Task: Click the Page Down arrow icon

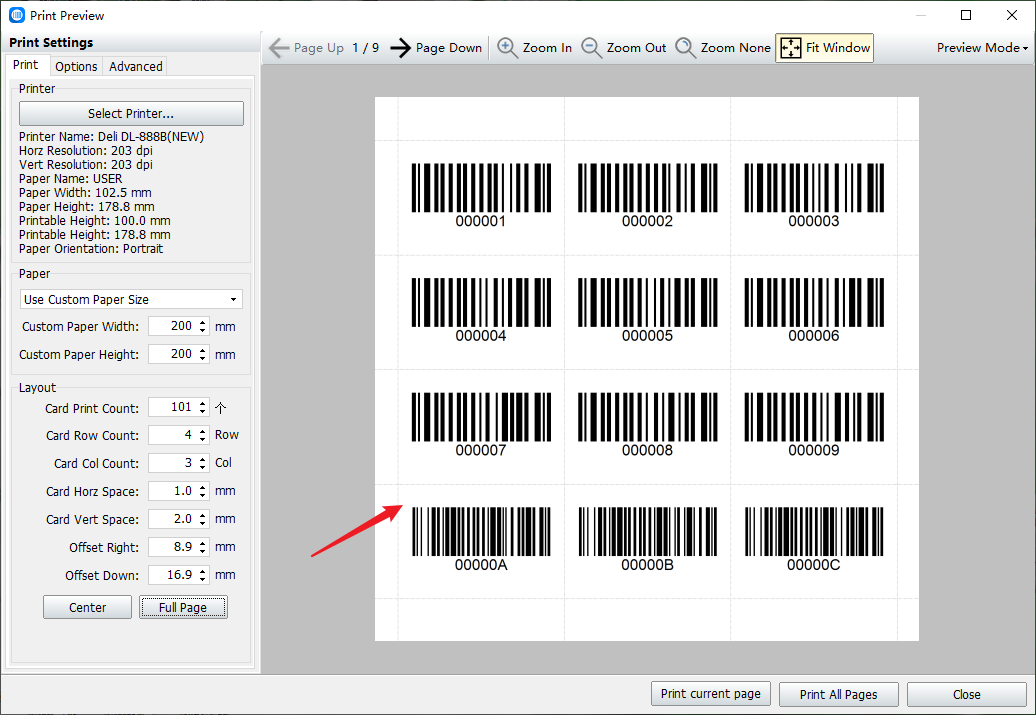Action: pos(400,48)
